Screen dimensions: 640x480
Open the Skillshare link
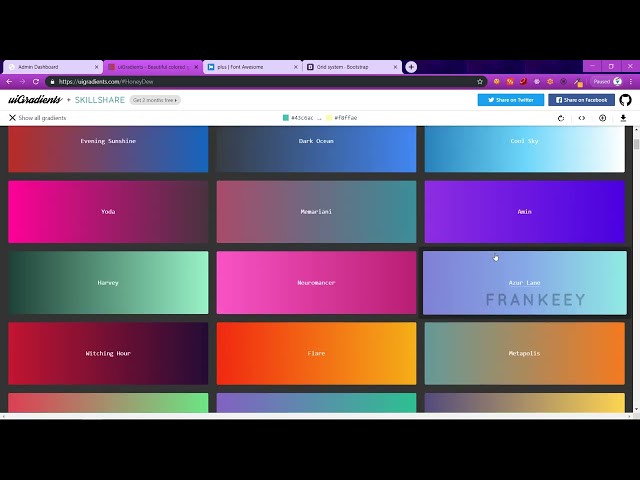tap(100, 100)
